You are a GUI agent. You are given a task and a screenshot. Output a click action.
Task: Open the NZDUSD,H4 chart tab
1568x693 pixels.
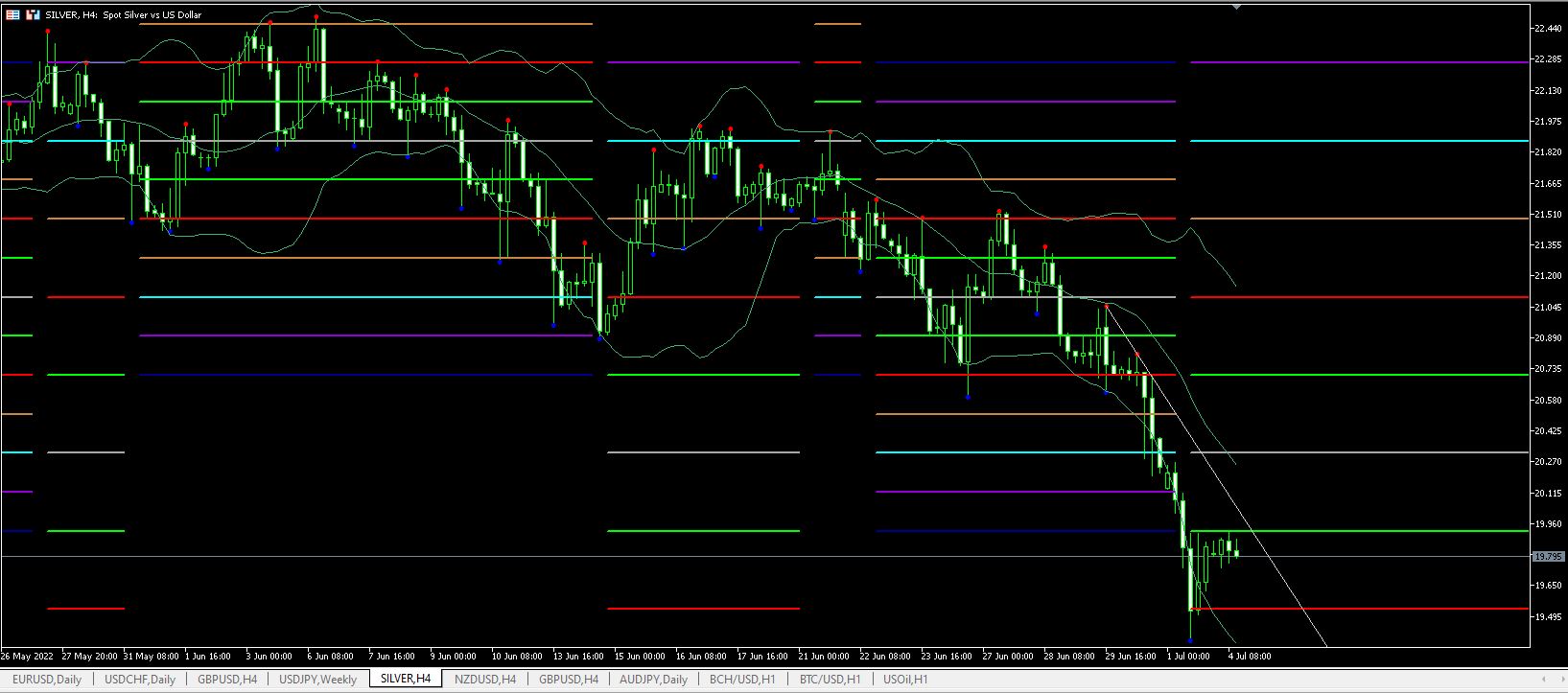point(485,679)
